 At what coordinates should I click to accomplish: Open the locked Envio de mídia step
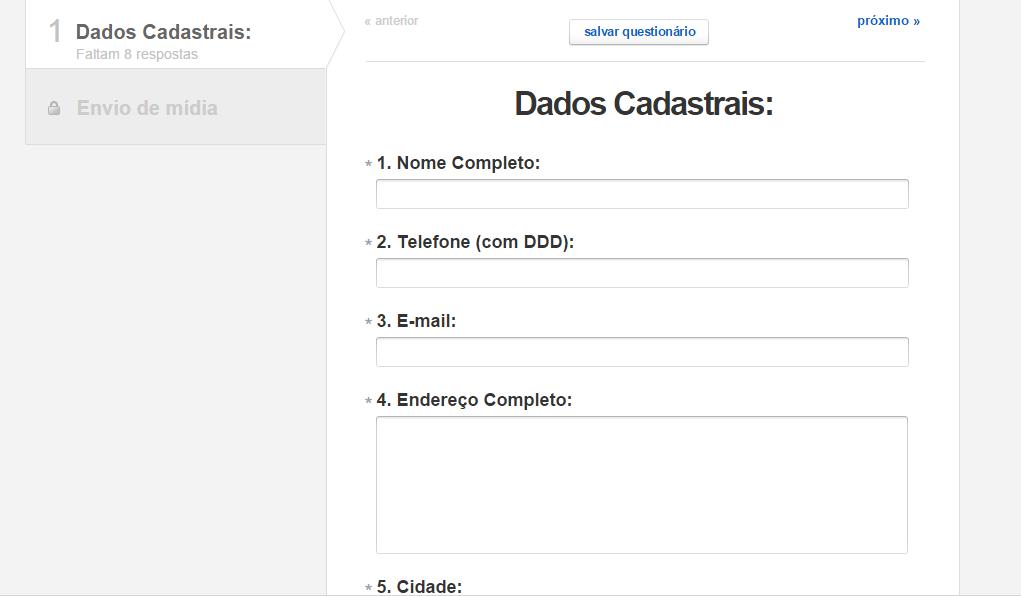coord(147,108)
